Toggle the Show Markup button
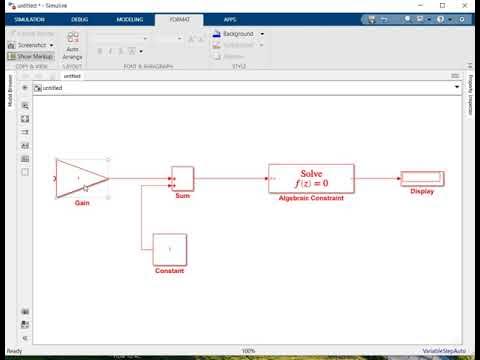This screenshot has height=360, width=480. point(31,57)
